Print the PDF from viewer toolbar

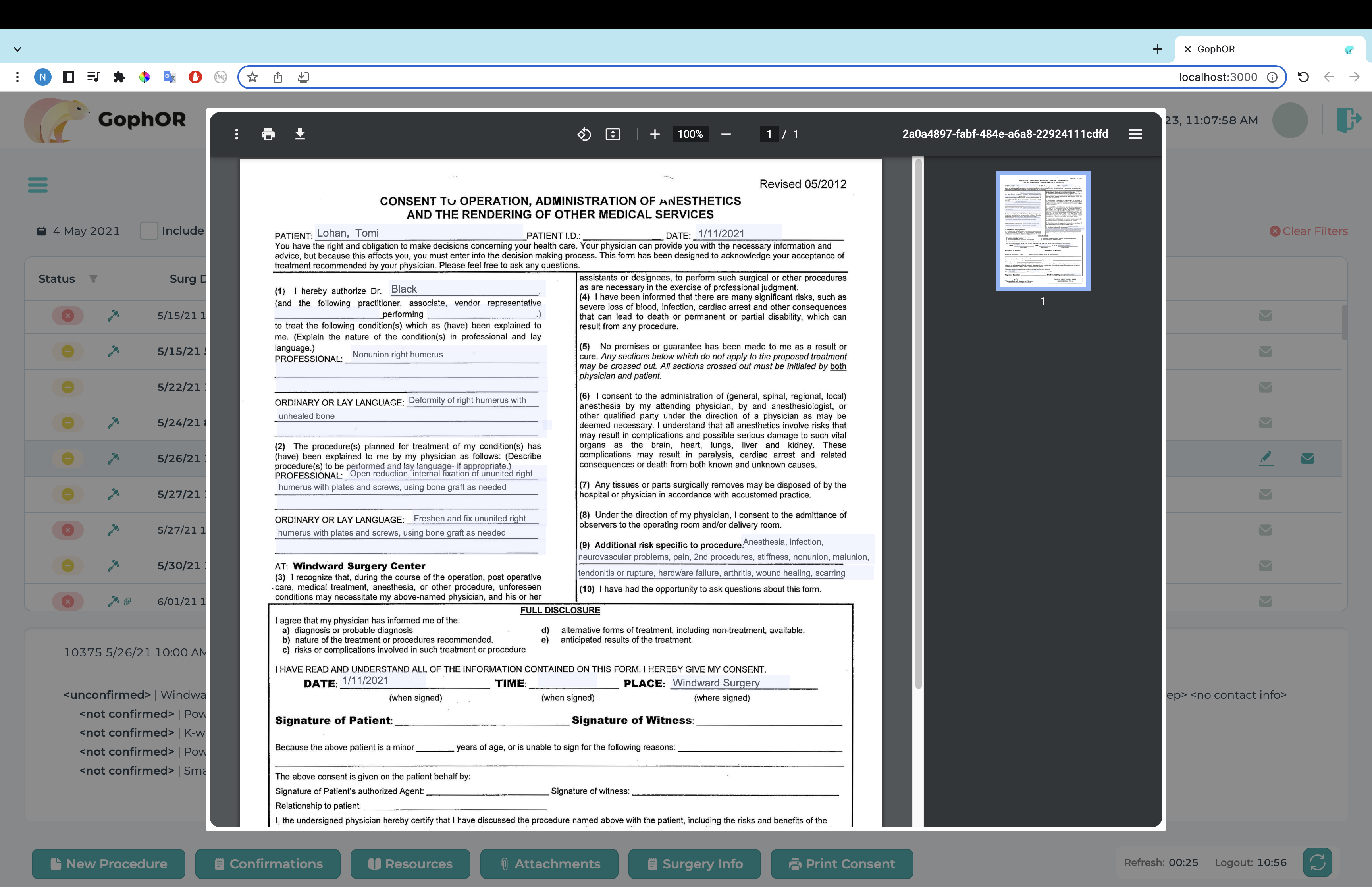pos(268,134)
